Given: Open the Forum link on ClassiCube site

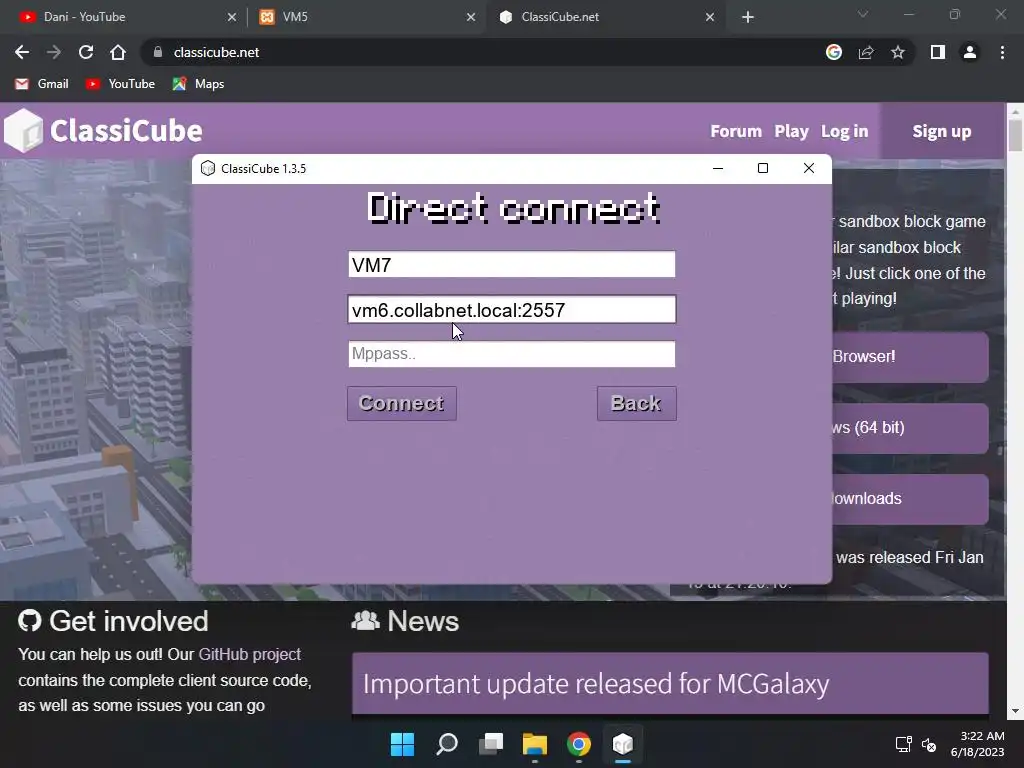Looking at the screenshot, I should point(736,131).
